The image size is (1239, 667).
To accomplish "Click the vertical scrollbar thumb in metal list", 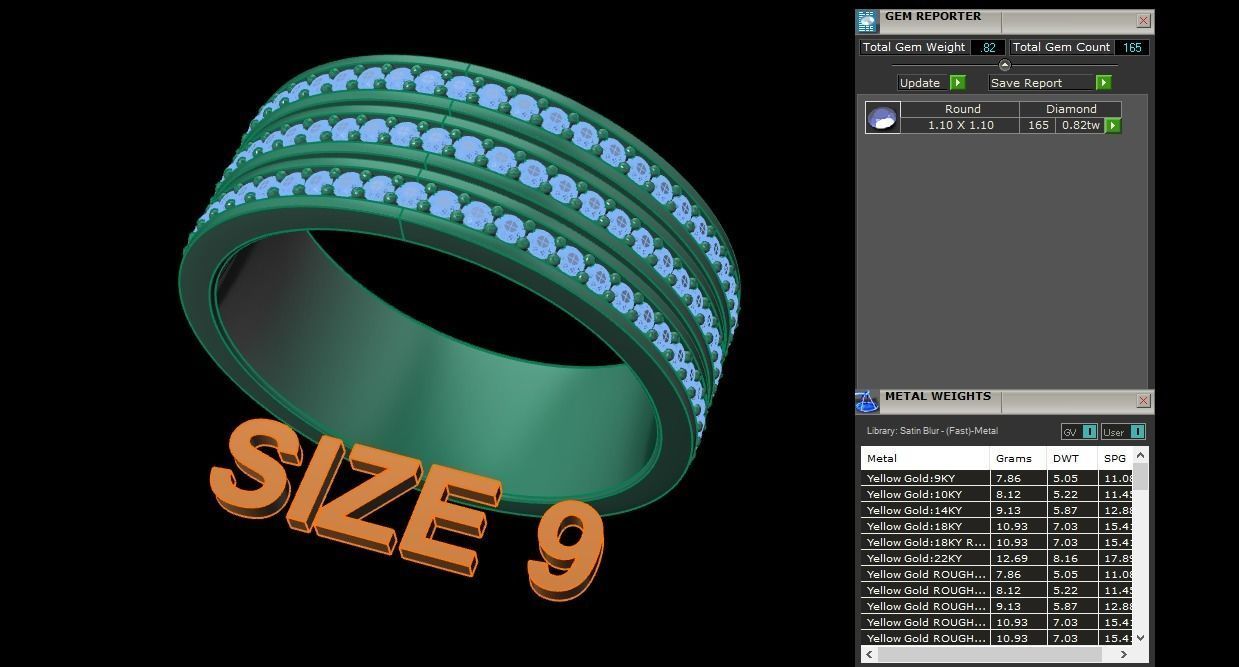I will [1141, 476].
